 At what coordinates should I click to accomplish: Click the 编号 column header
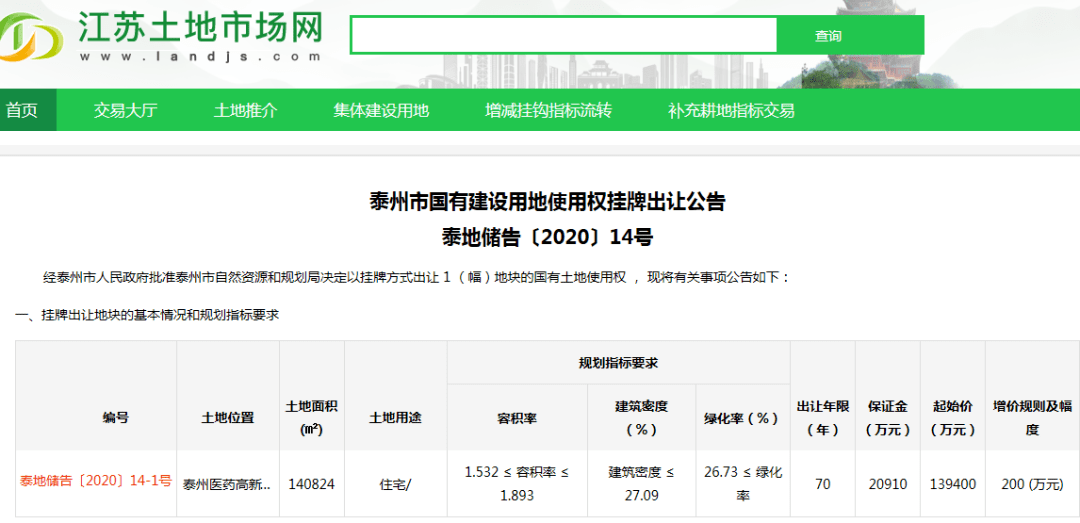[x=115, y=418]
